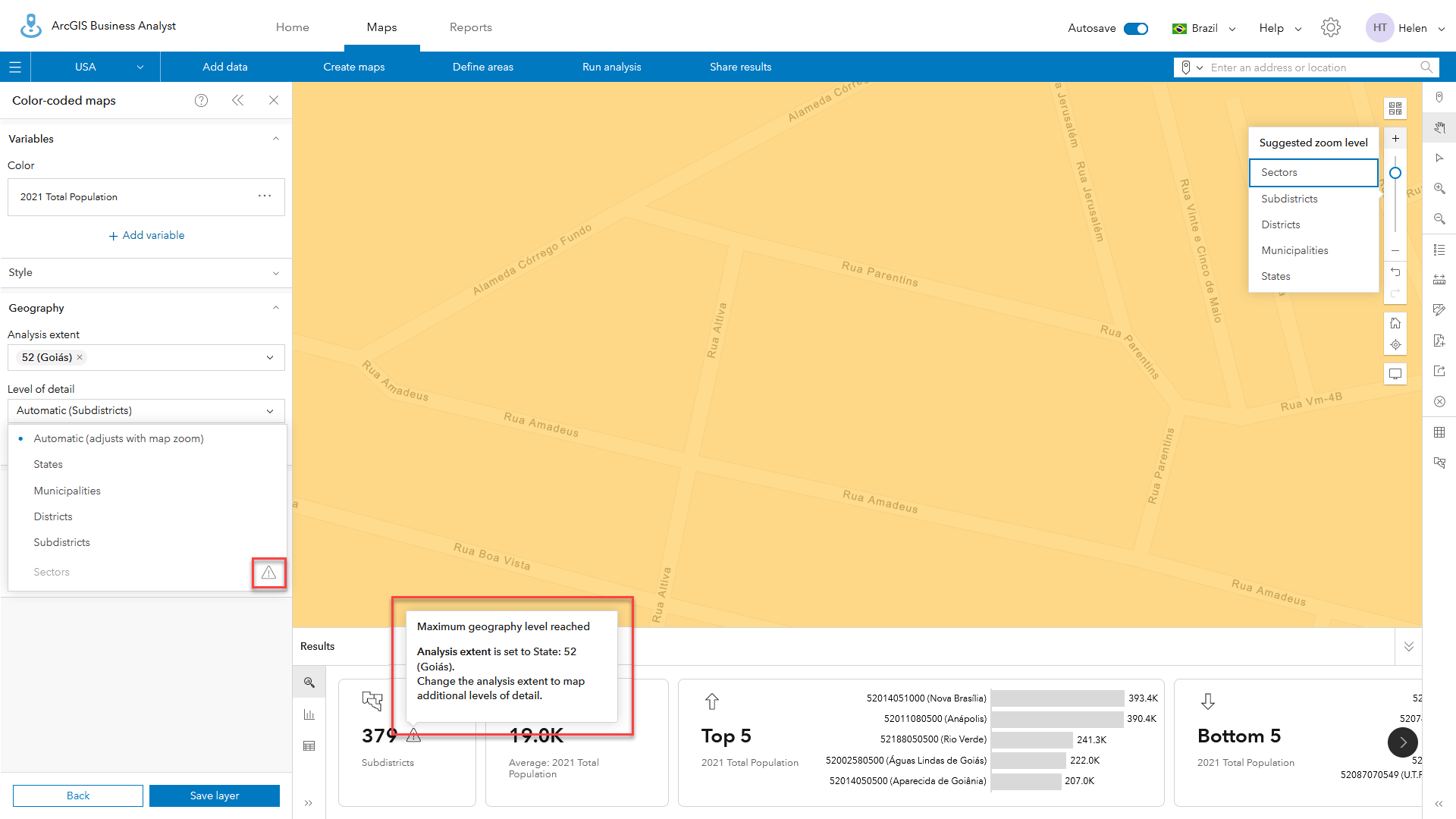Open the map legend icon

tap(1440, 249)
